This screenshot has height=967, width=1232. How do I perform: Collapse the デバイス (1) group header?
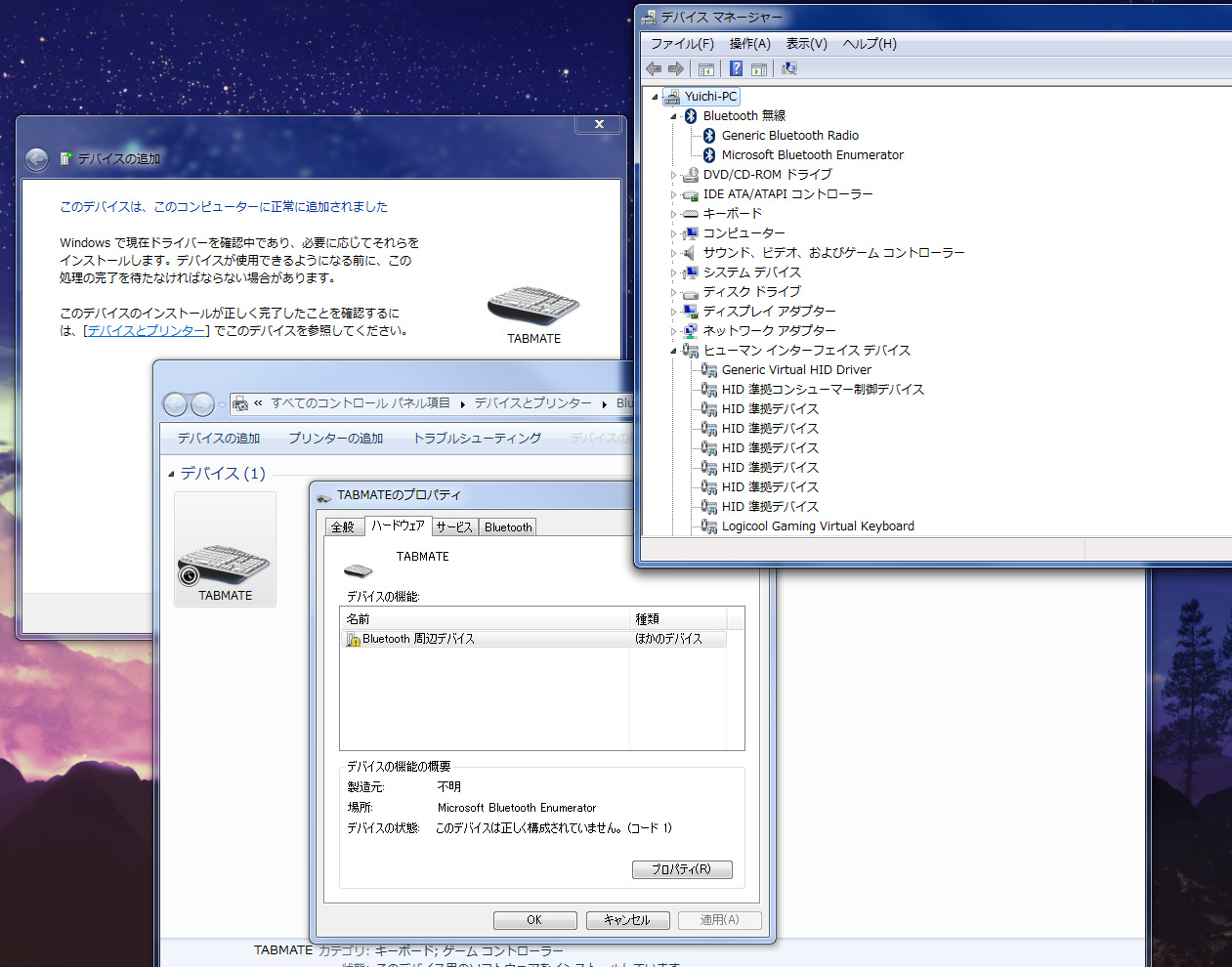click(172, 474)
